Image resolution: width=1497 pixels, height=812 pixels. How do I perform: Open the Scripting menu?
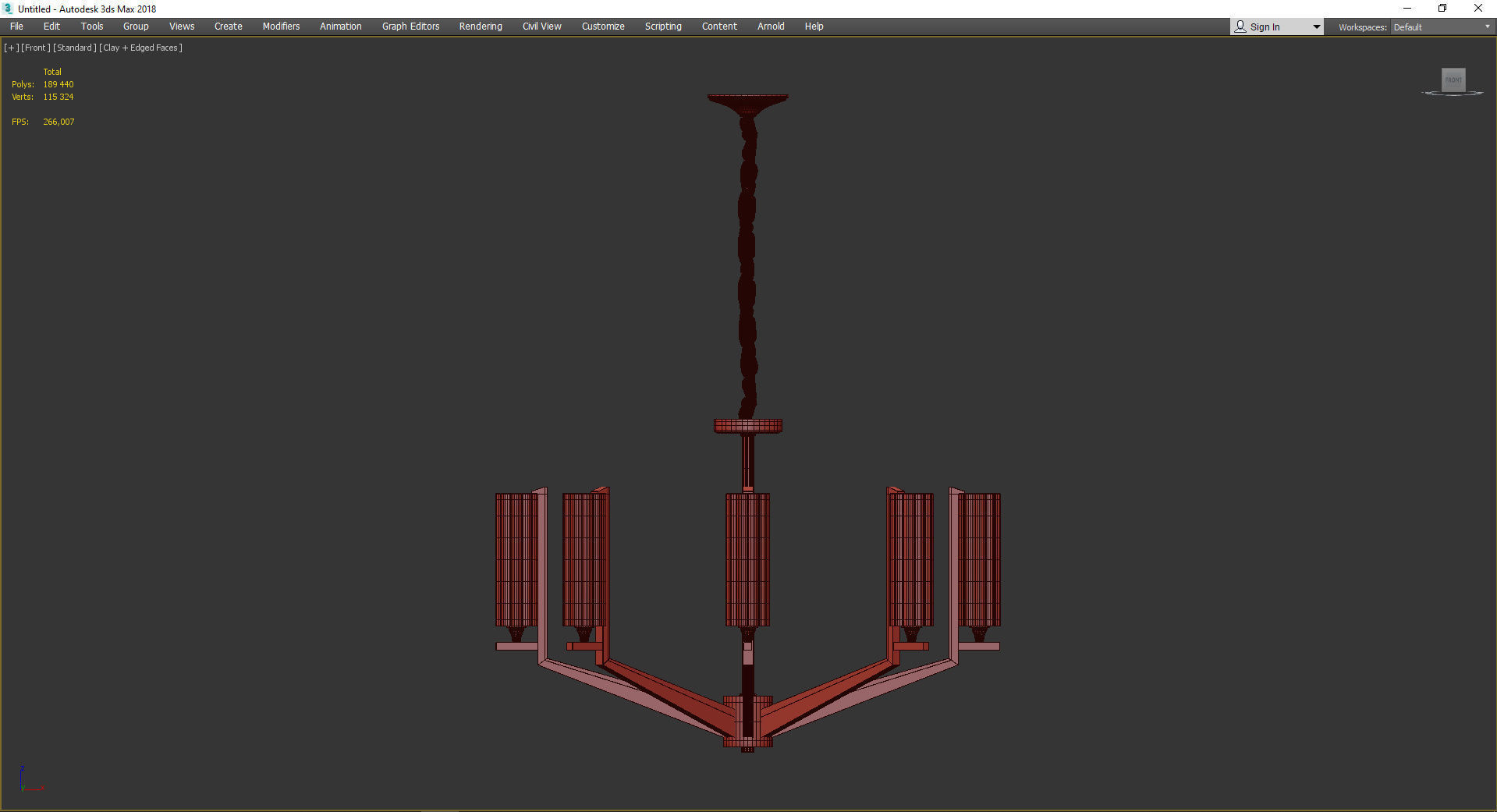[x=663, y=27]
